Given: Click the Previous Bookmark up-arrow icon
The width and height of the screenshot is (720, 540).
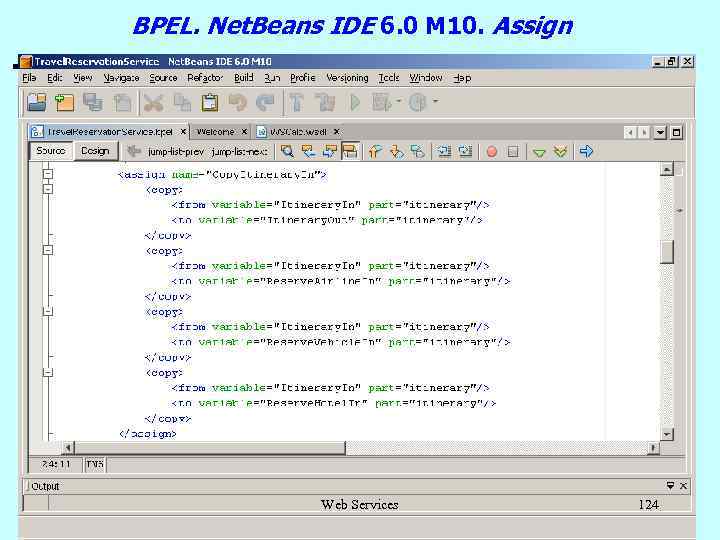Looking at the screenshot, I should pyautogui.click(x=375, y=151).
